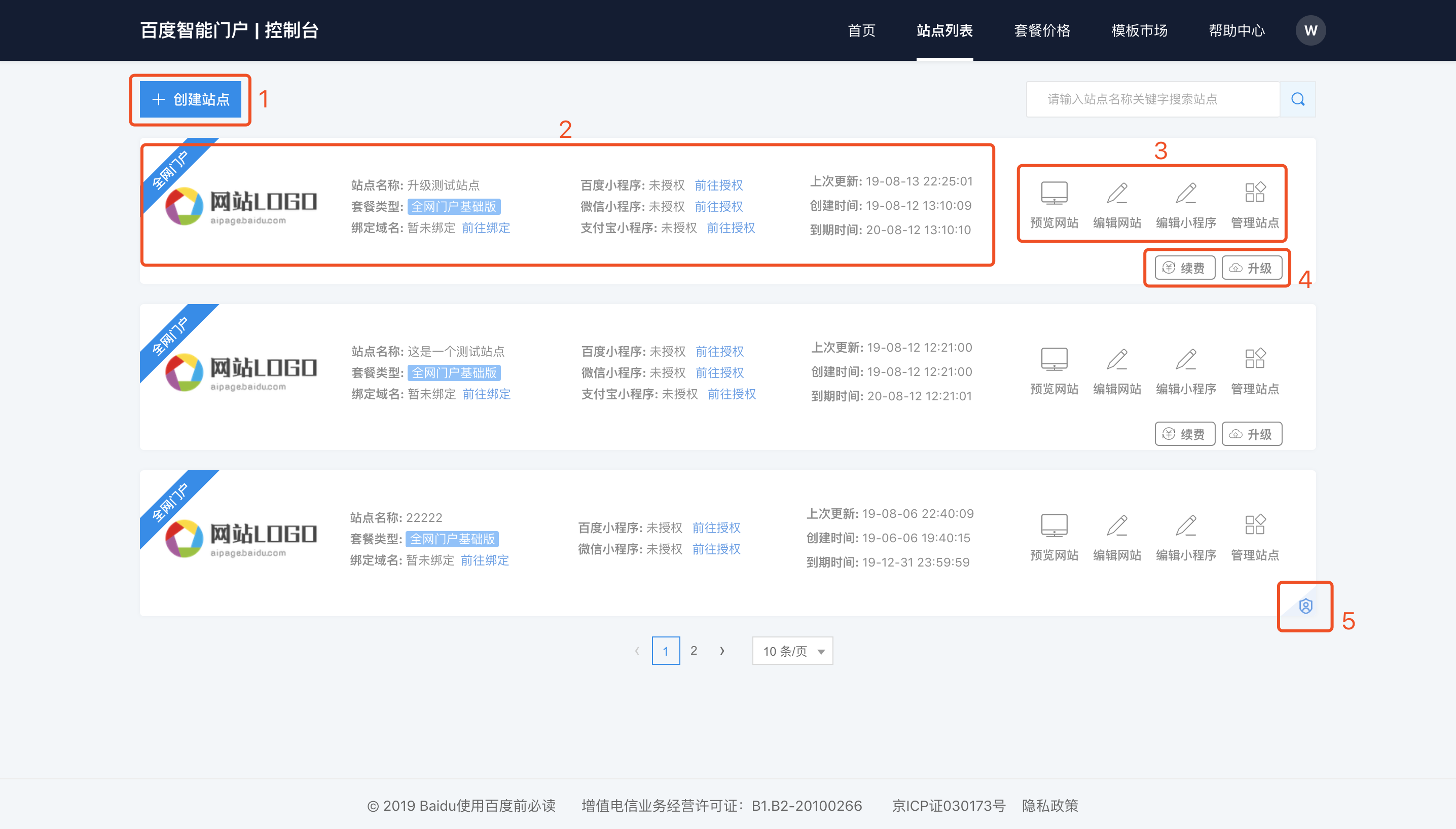
Task: Manage site 这是一个测试站点
Action: [1254, 371]
